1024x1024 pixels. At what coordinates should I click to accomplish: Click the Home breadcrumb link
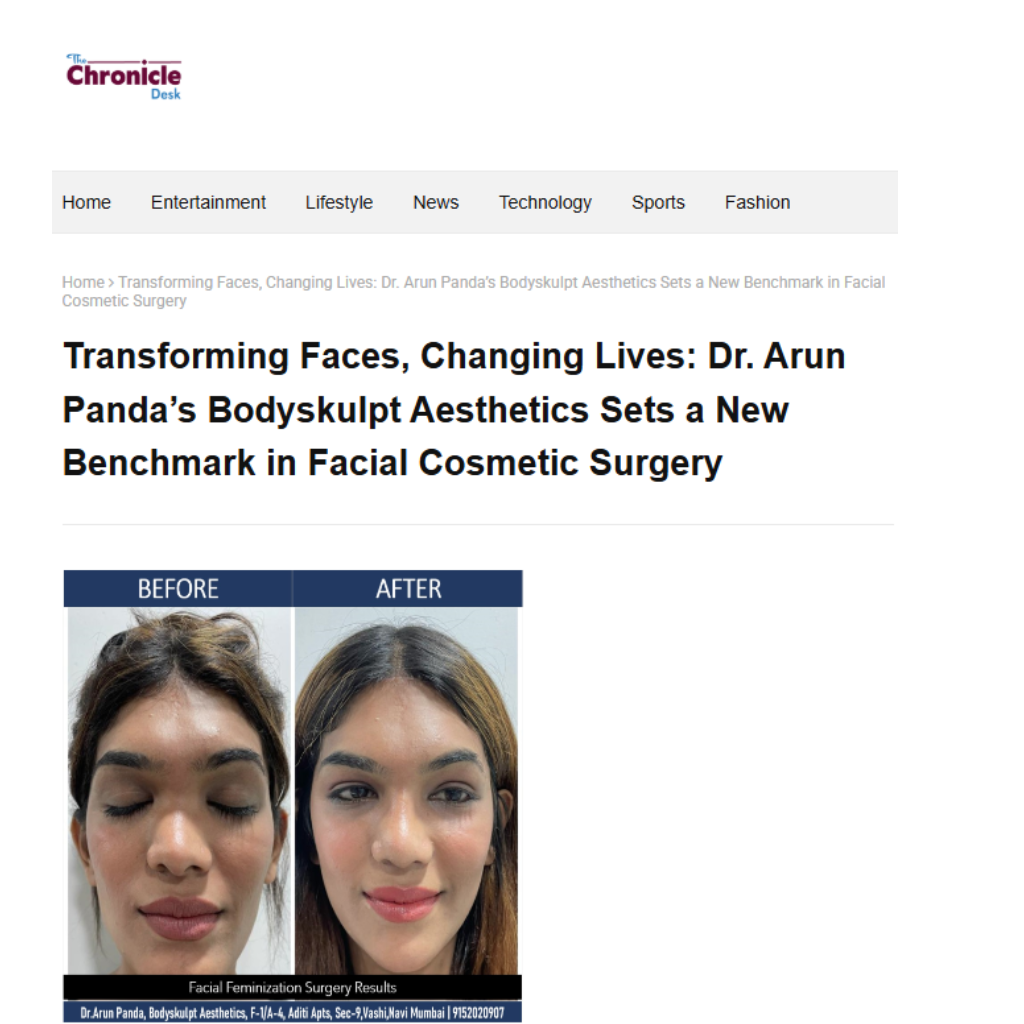83,282
